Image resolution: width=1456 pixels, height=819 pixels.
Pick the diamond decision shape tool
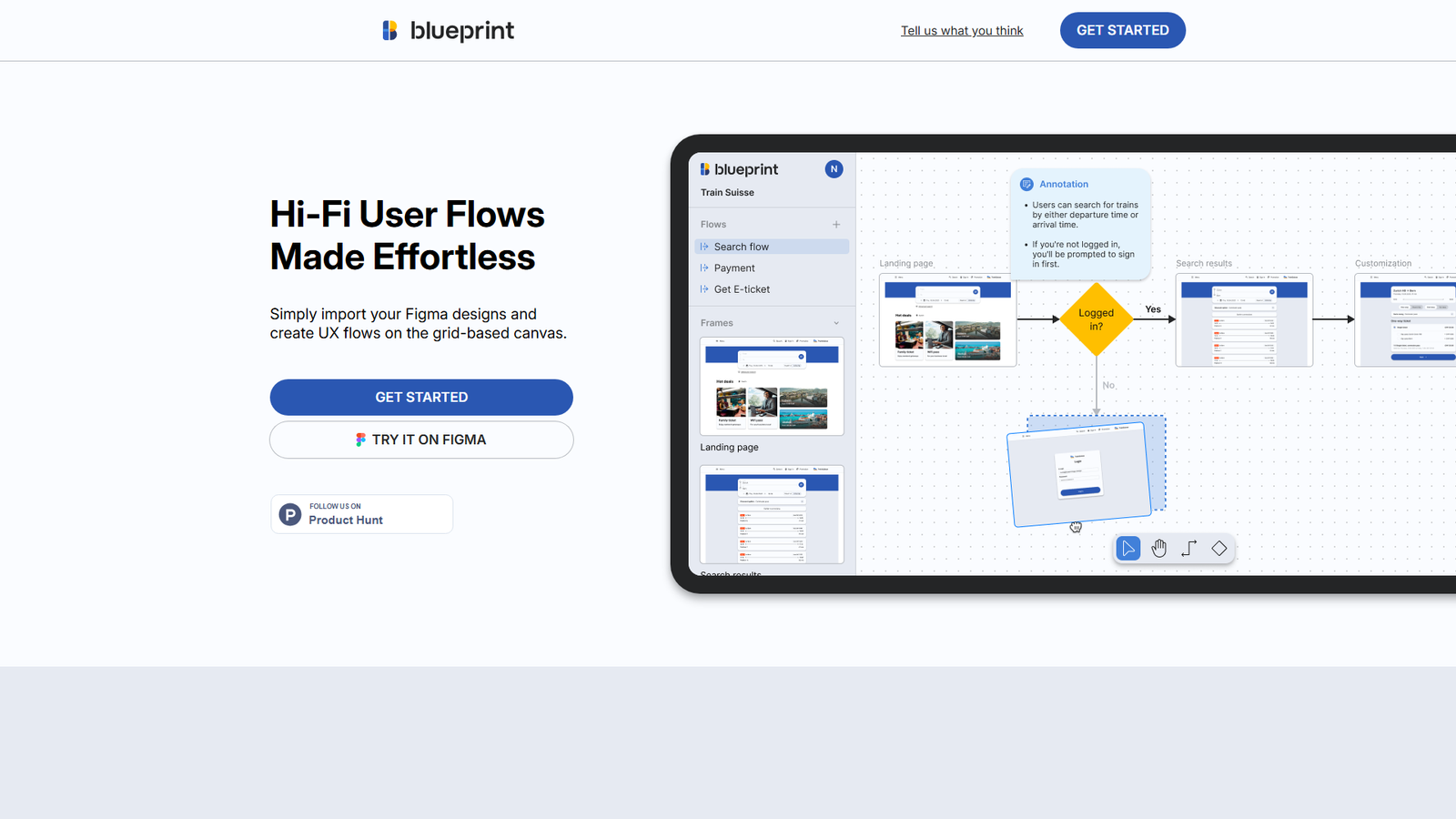tap(1219, 549)
